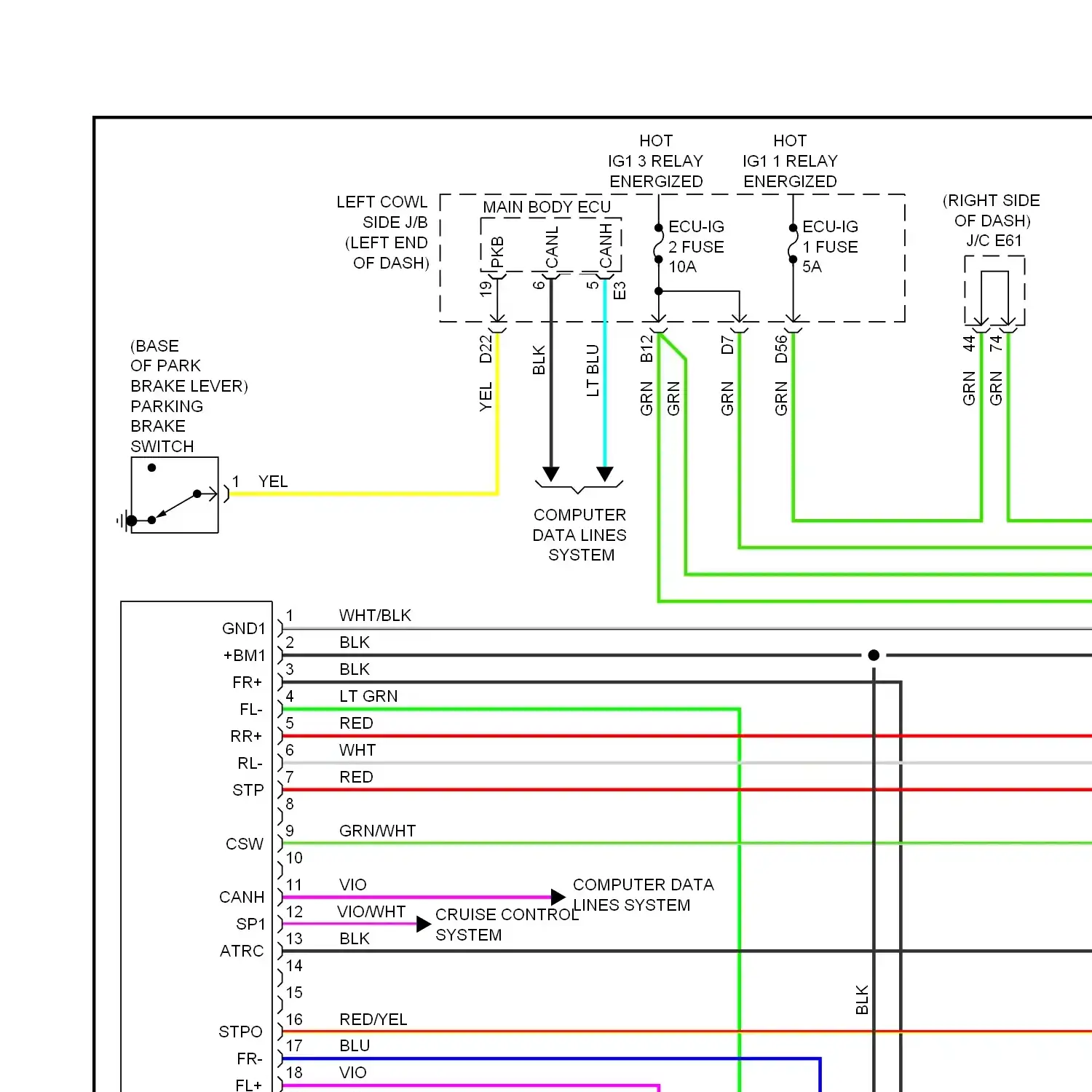Click terminal number 74 under J/C E61

996,344
